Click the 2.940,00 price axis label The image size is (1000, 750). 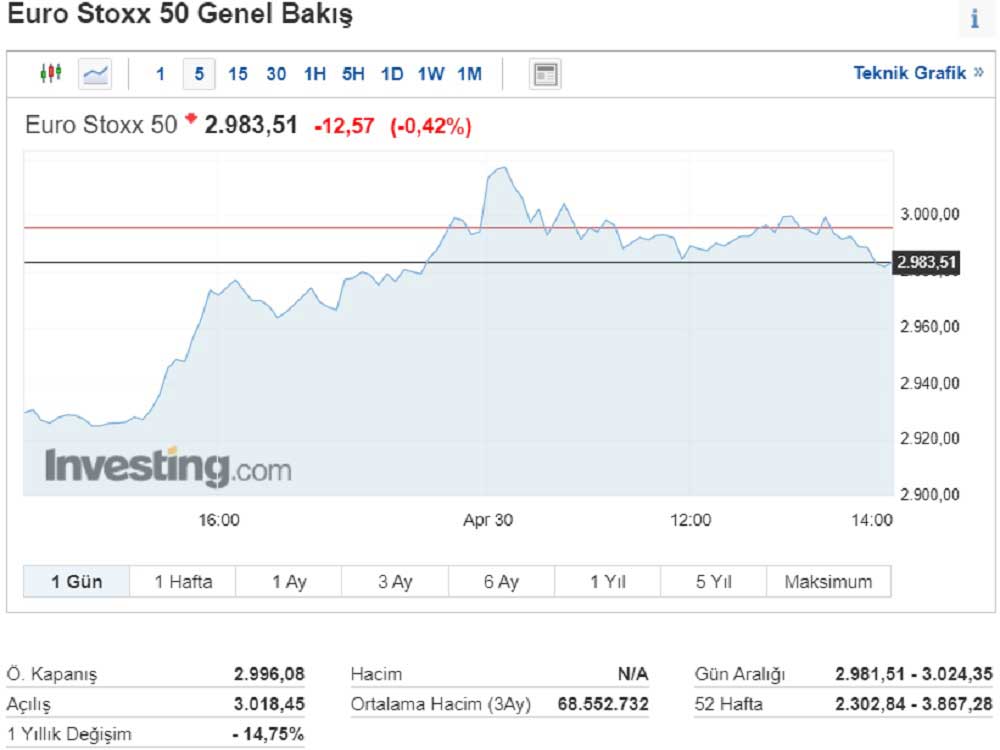(929, 383)
